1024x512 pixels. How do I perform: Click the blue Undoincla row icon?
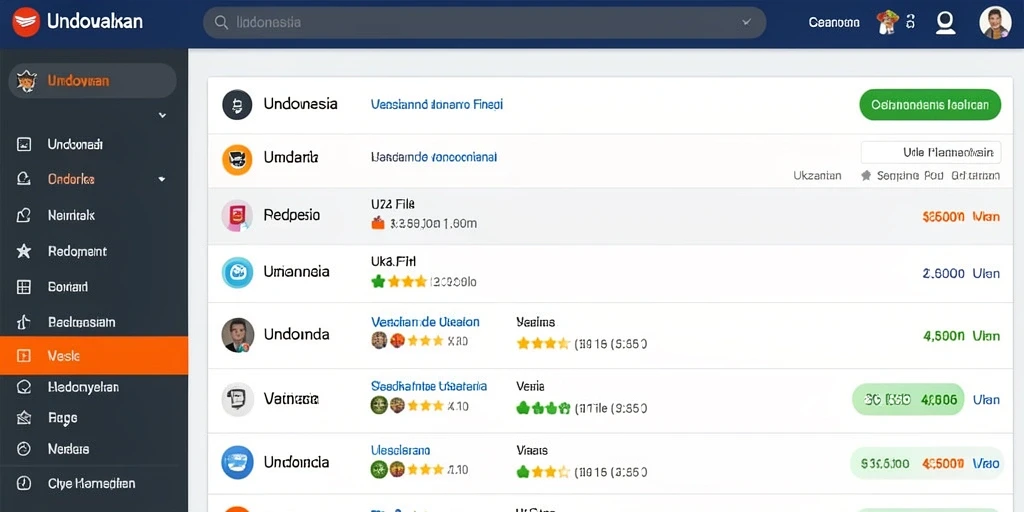(x=237, y=462)
